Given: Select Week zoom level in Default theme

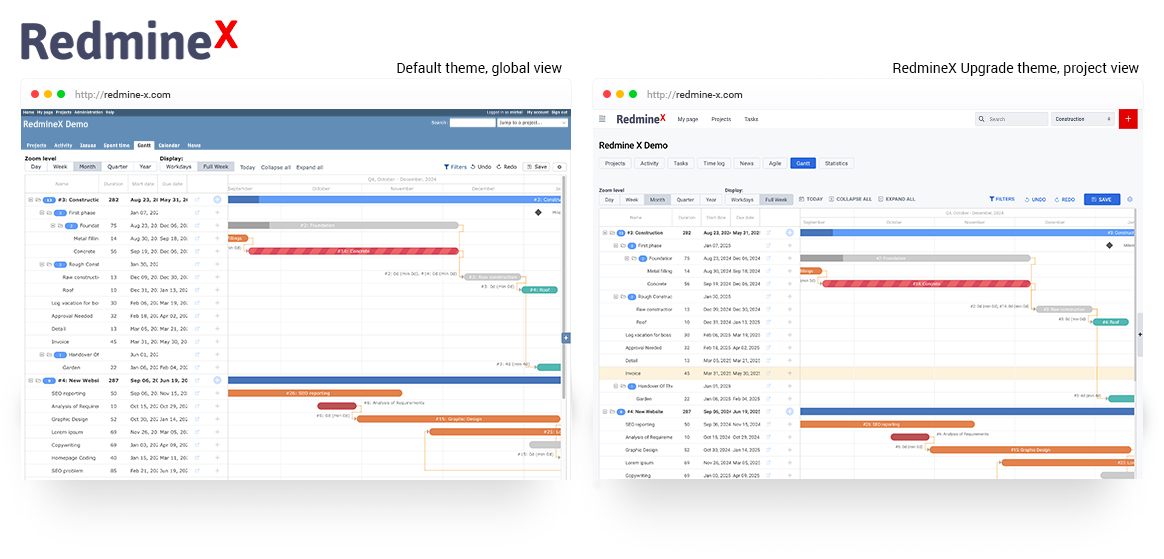Looking at the screenshot, I should (60, 167).
